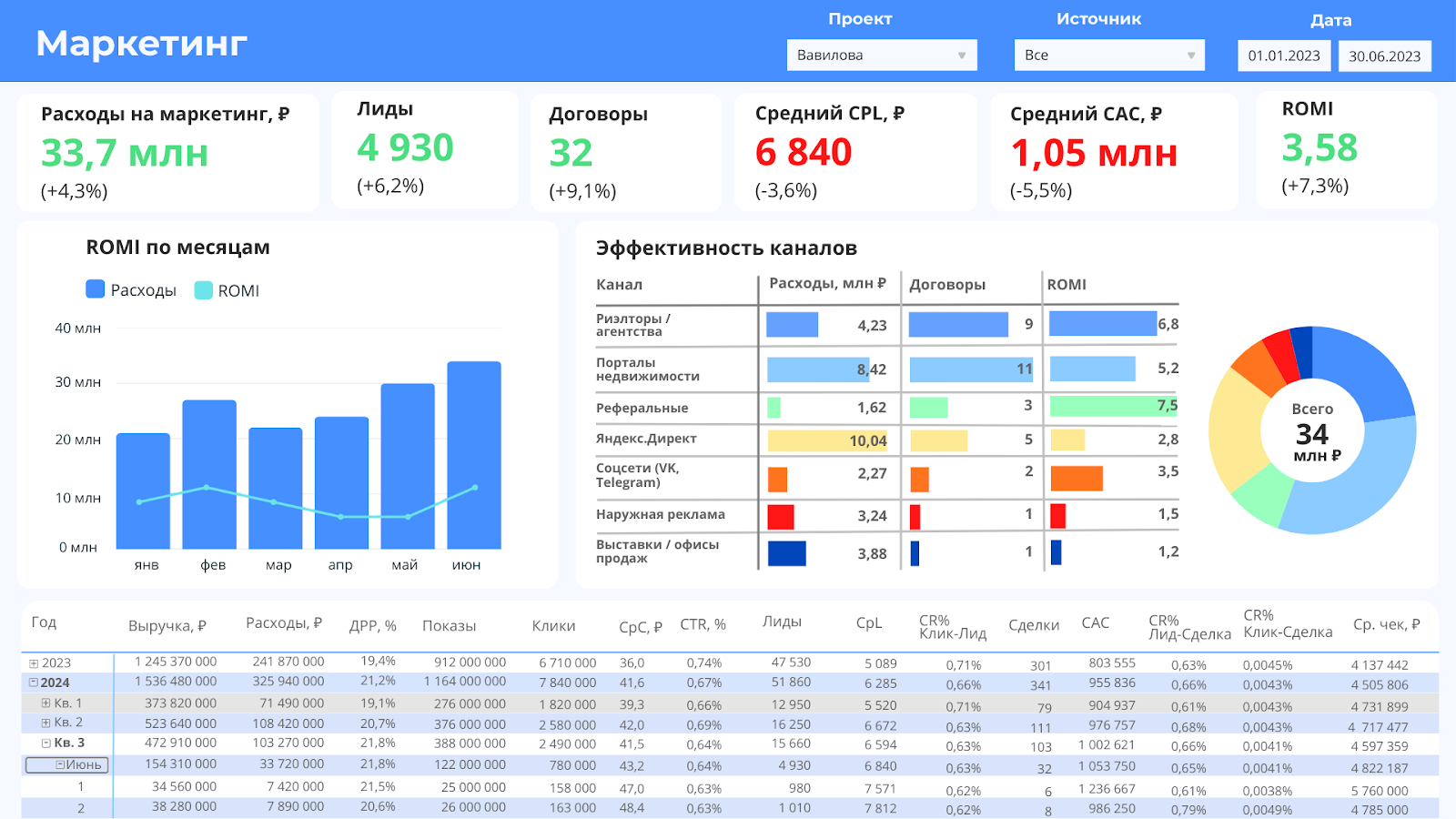Click the donut chart center total
This screenshot has height=819, width=1456.
(1312, 431)
